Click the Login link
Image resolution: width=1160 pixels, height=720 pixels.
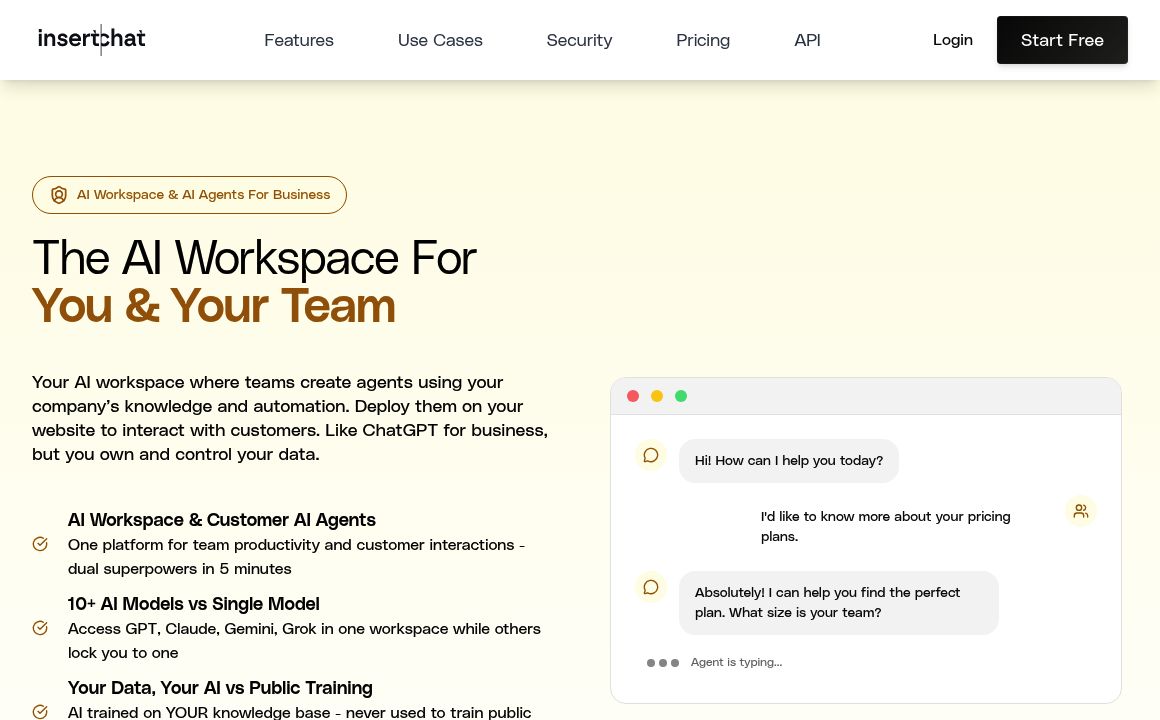pos(952,40)
